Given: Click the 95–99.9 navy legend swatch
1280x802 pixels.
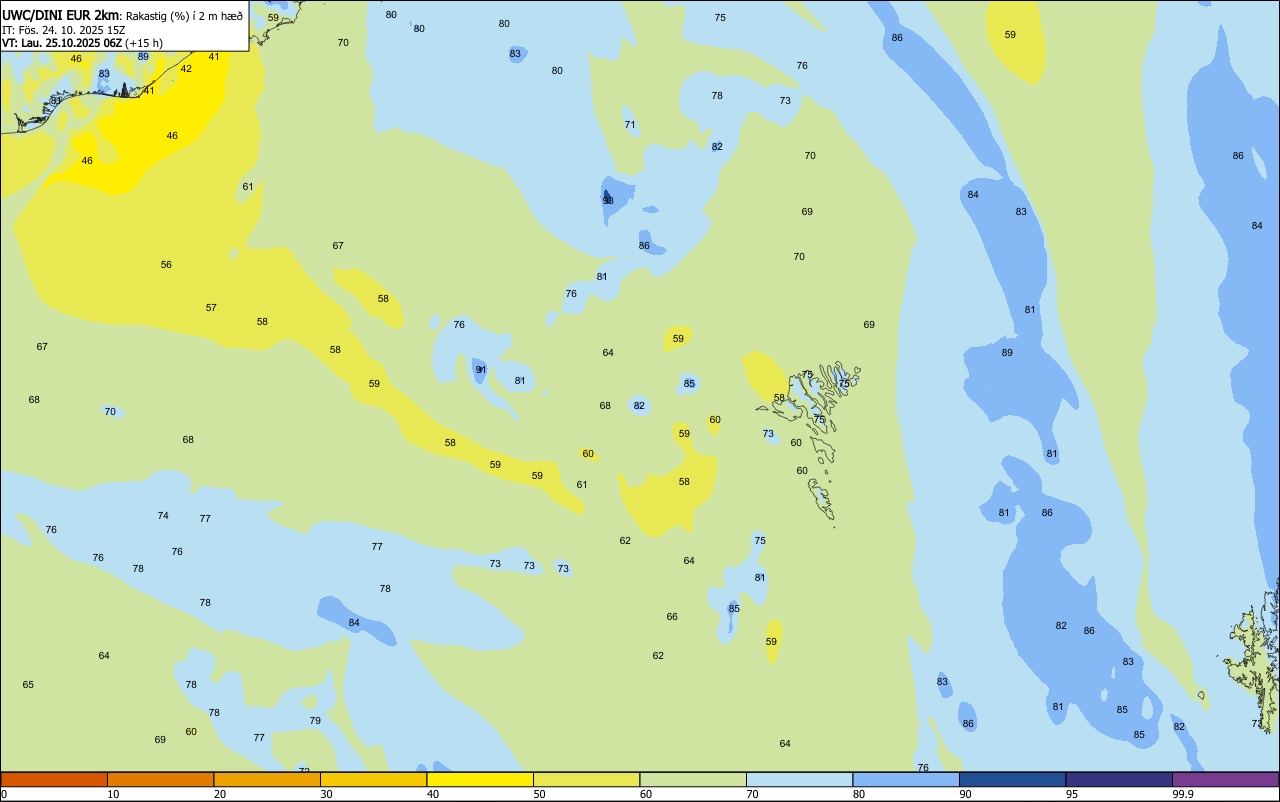Looking at the screenshot, I should [x=1119, y=779].
